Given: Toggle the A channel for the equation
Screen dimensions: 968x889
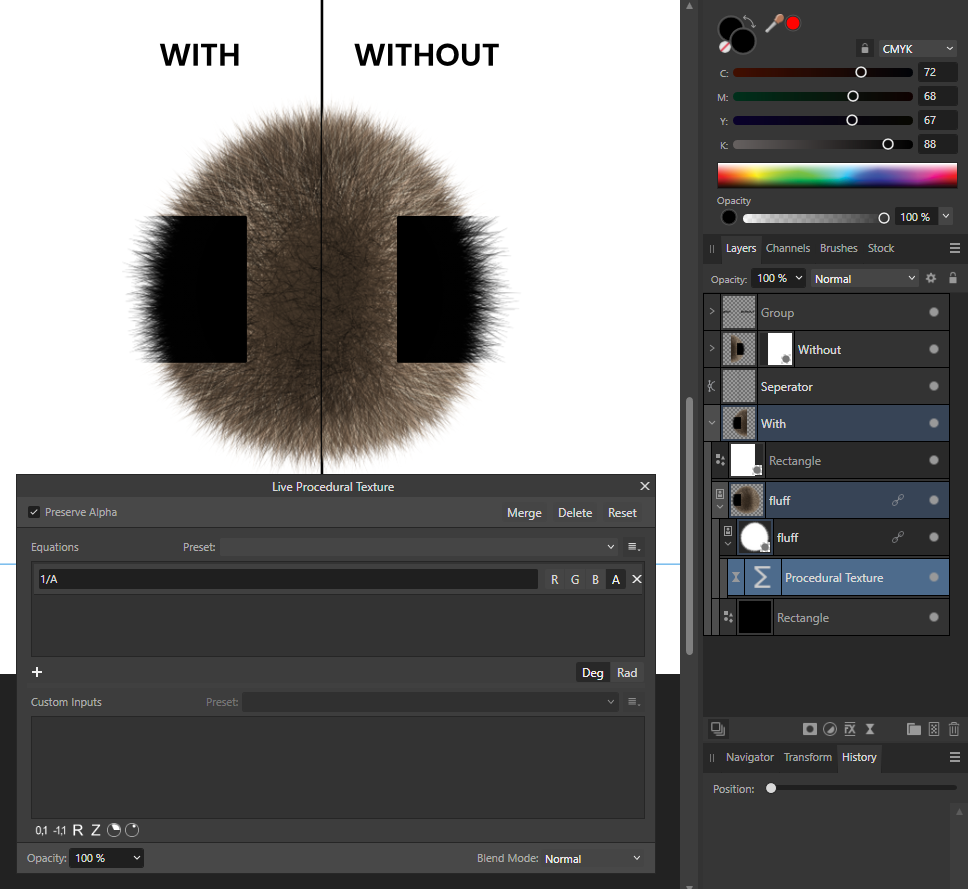Looking at the screenshot, I should [x=616, y=579].
